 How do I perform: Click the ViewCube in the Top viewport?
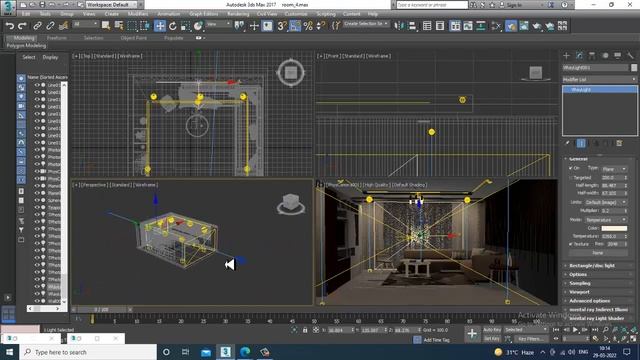tap(291, 73)
